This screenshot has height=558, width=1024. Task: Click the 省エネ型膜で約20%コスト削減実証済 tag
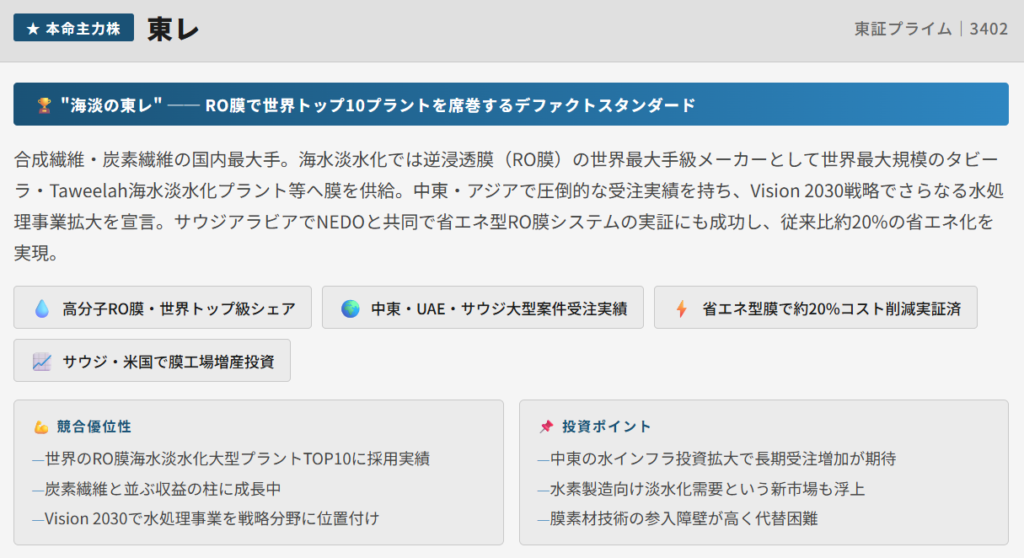pos(815,308)
